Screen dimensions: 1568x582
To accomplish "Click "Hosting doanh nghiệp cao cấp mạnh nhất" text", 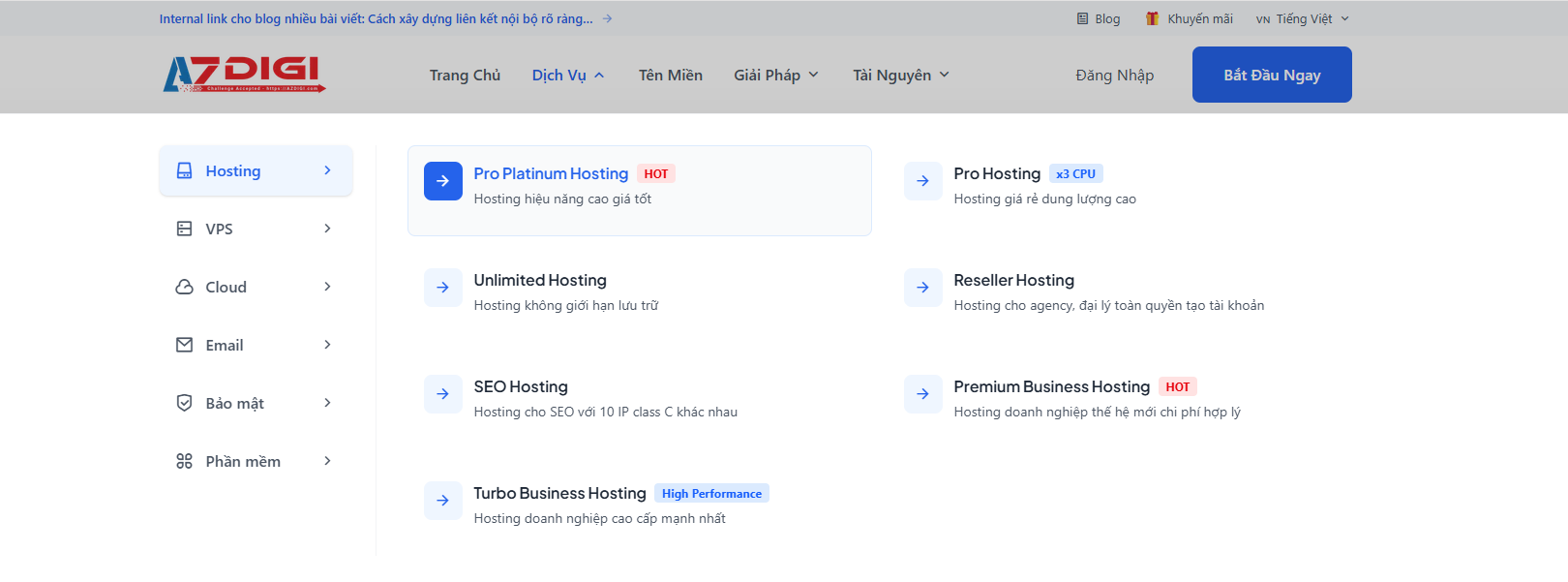I will tap(600, 518).
